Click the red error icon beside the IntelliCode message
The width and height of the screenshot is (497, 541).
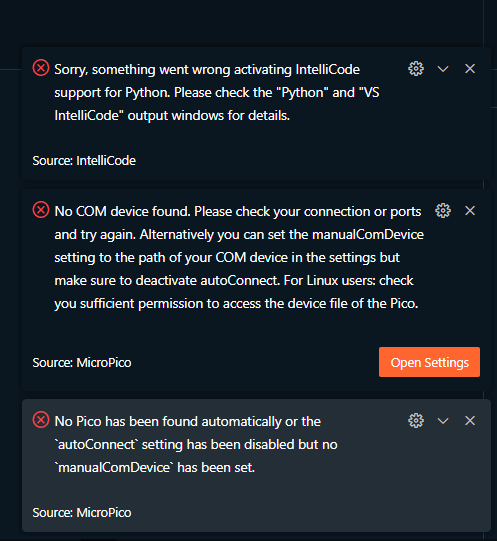click(41, 68)
